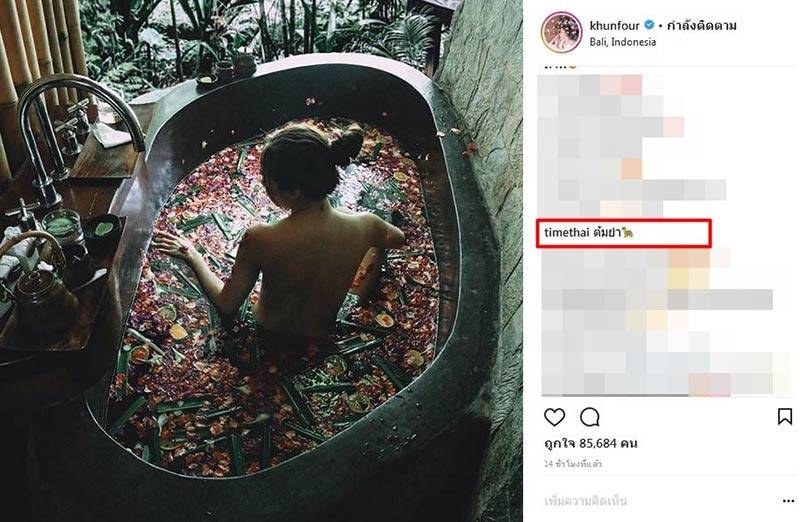This screenshot has height=522, width=800.
Task: Click the partially cut-off caption at top
Action: point(556,66)
